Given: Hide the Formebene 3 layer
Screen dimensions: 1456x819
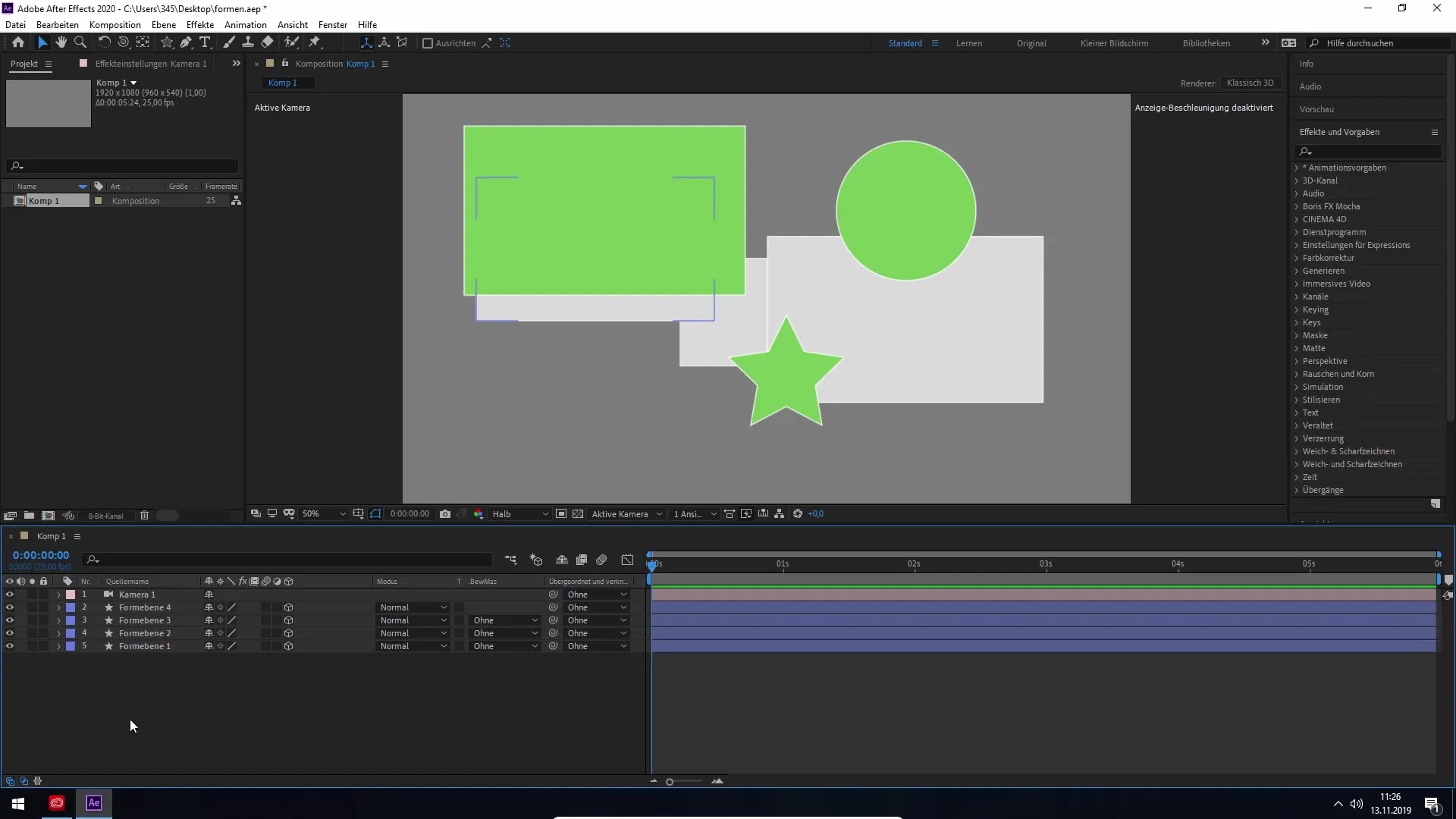Looking at the screenshot, I should 10,621.
